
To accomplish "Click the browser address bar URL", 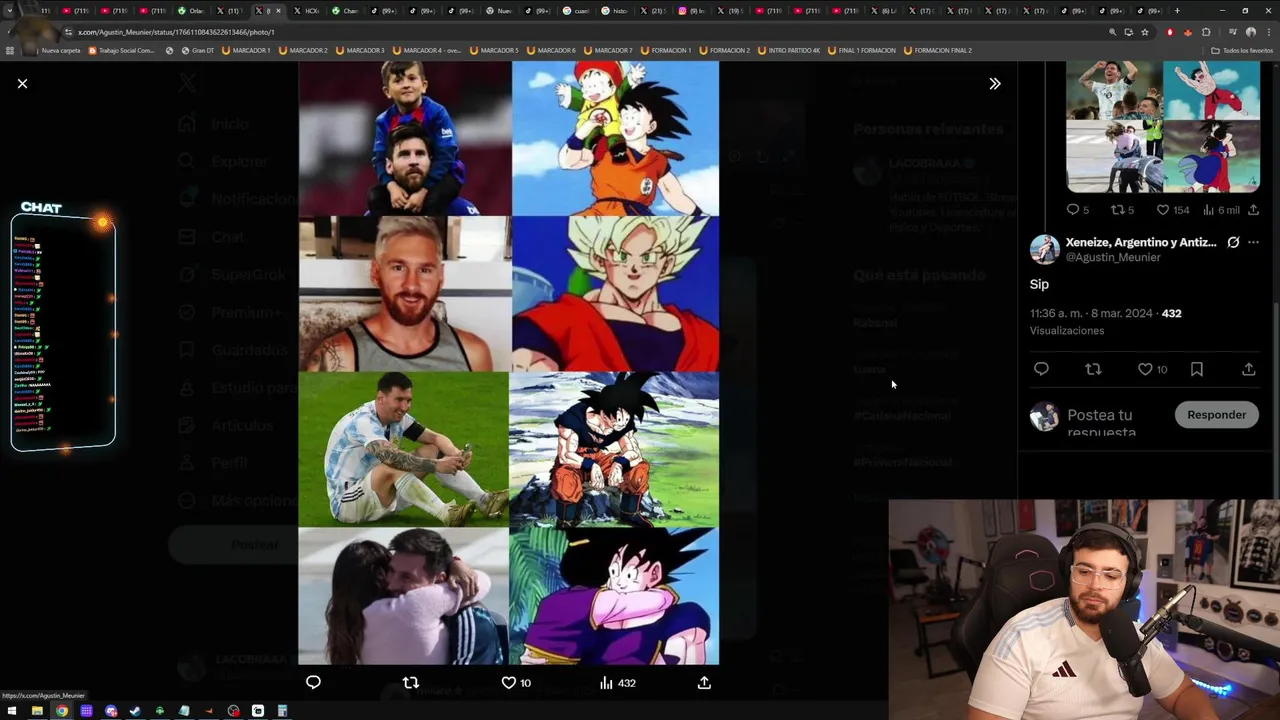I will tap(176, 32).
